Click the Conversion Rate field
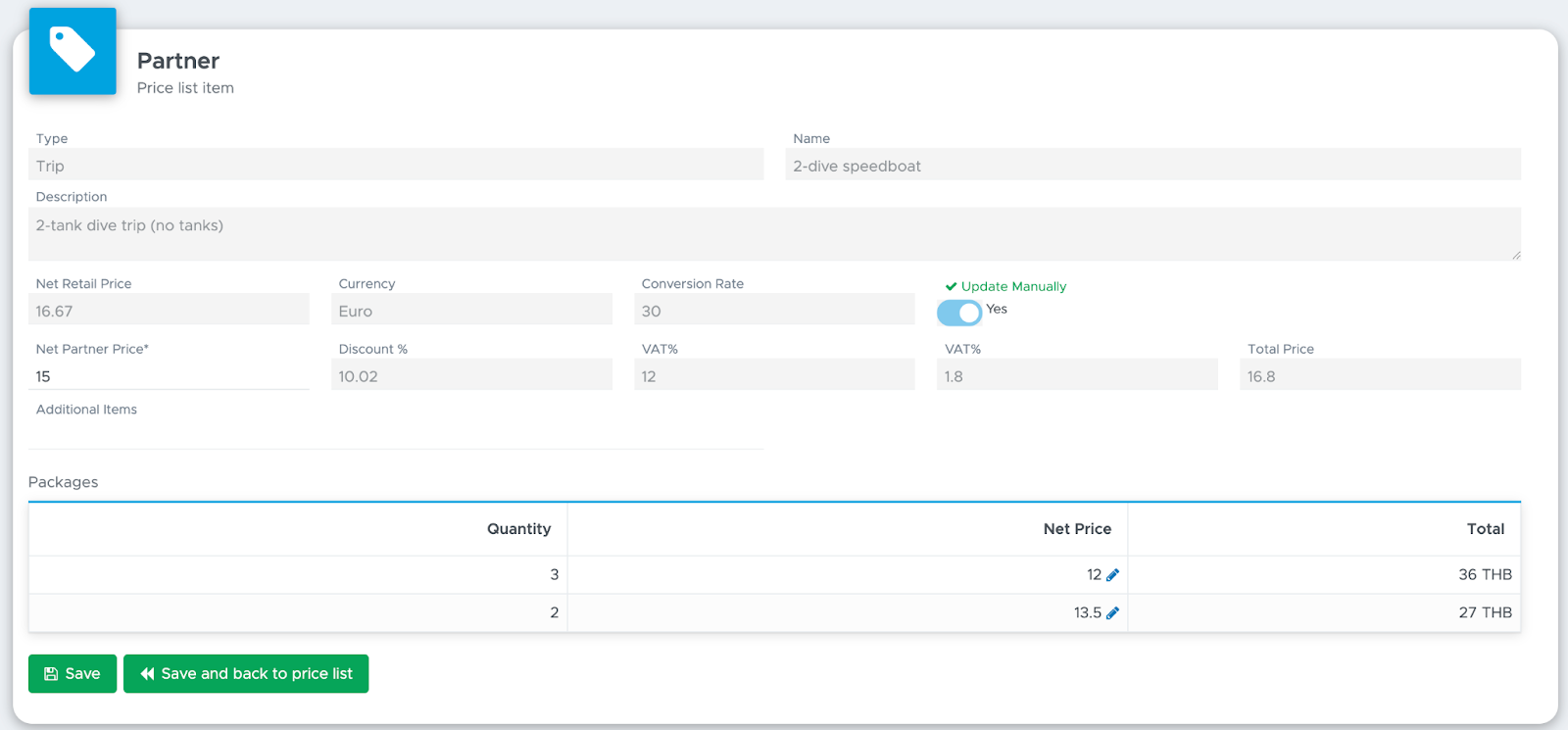 pos(774,311)
